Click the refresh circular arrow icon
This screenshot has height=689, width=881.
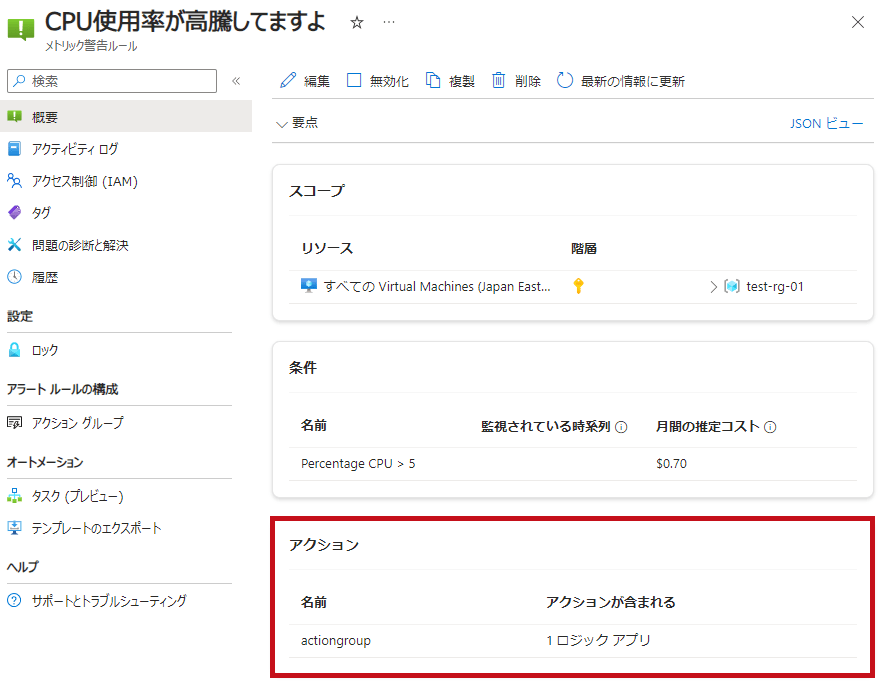pos(565,80)
